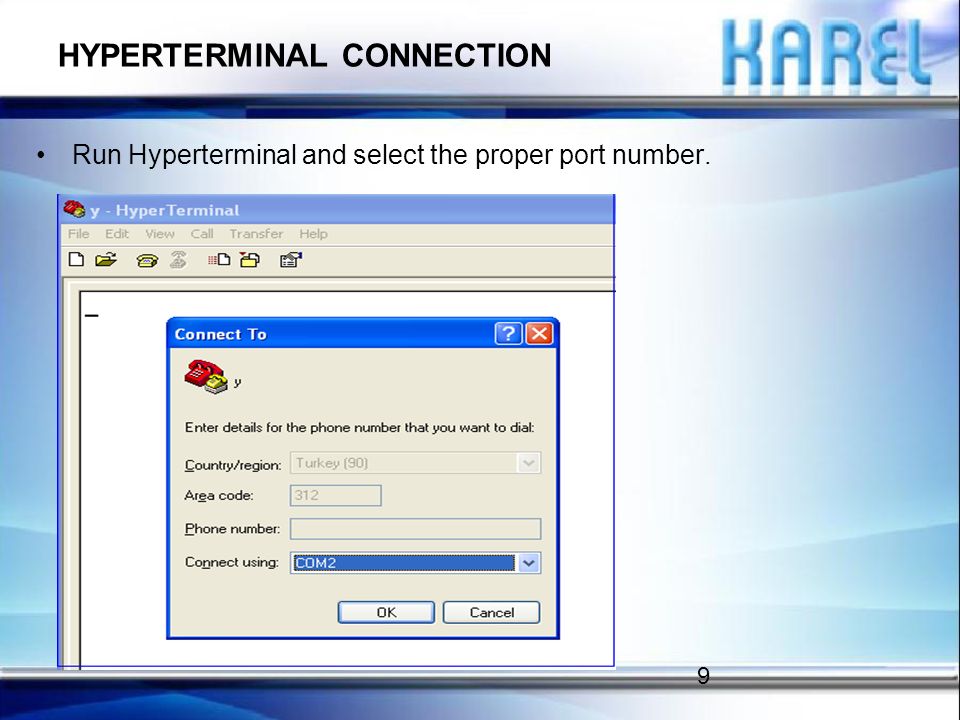
Task: Expand the Country/region dropdown
Action: click(x=528, y=463)
